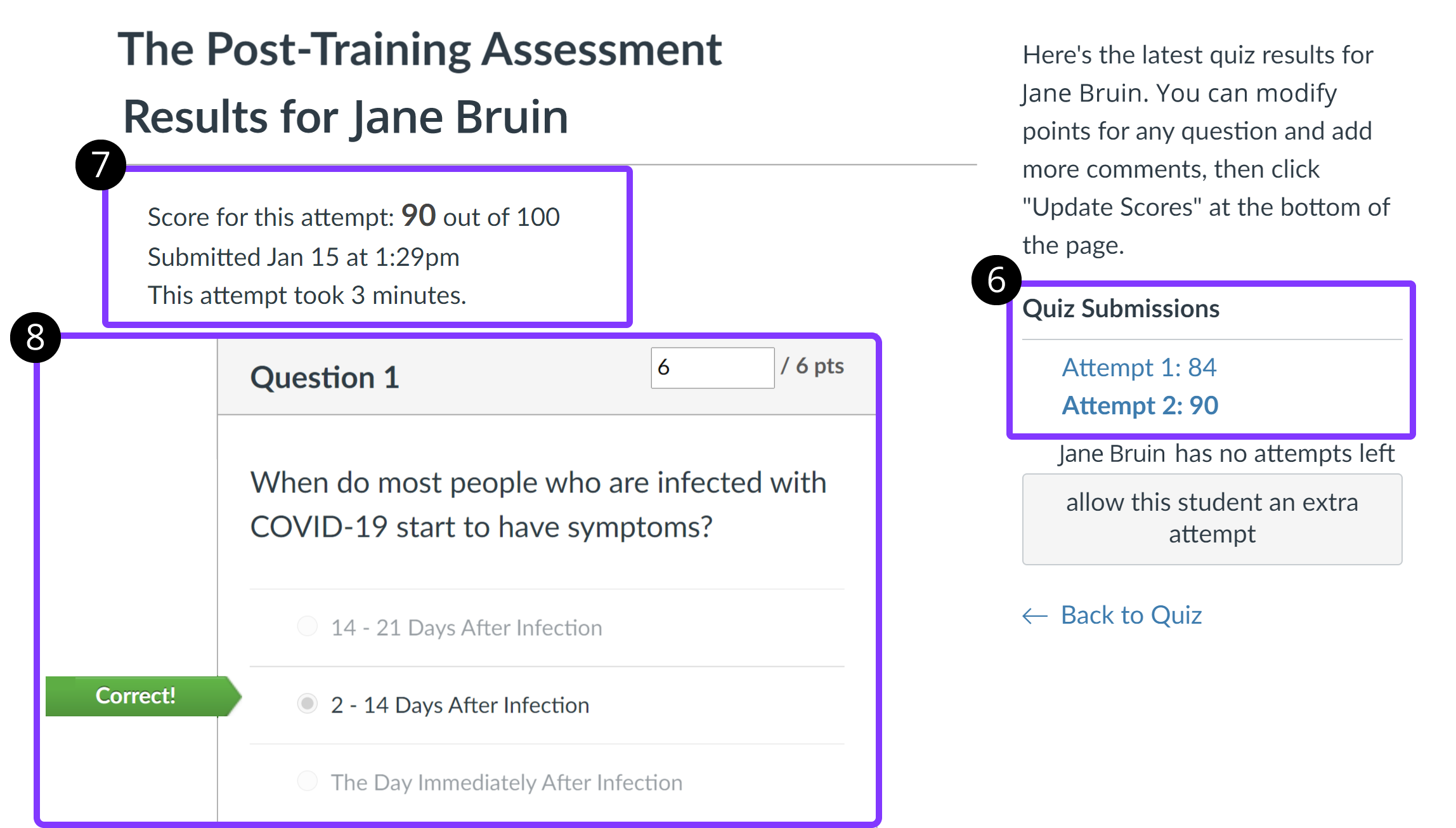Click the back arrow icon beside Back to Quiz
Screen dimensions: 1456x828
coord(1035,615)
